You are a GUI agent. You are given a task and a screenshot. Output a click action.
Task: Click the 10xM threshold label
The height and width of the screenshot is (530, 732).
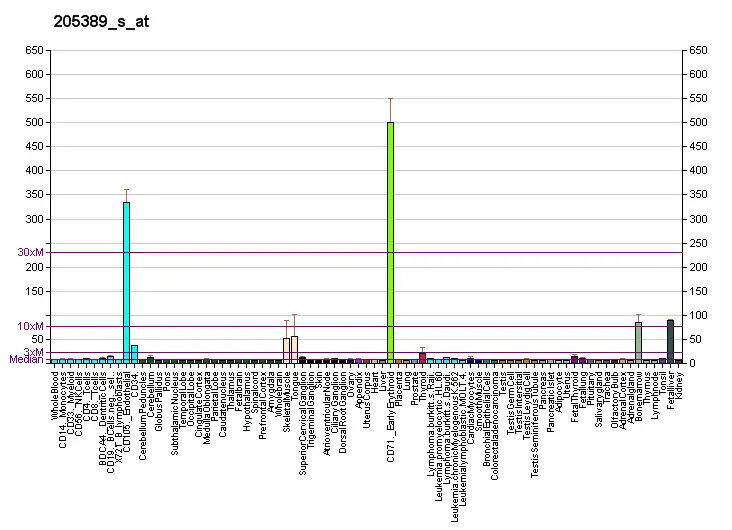click(30, 326)
